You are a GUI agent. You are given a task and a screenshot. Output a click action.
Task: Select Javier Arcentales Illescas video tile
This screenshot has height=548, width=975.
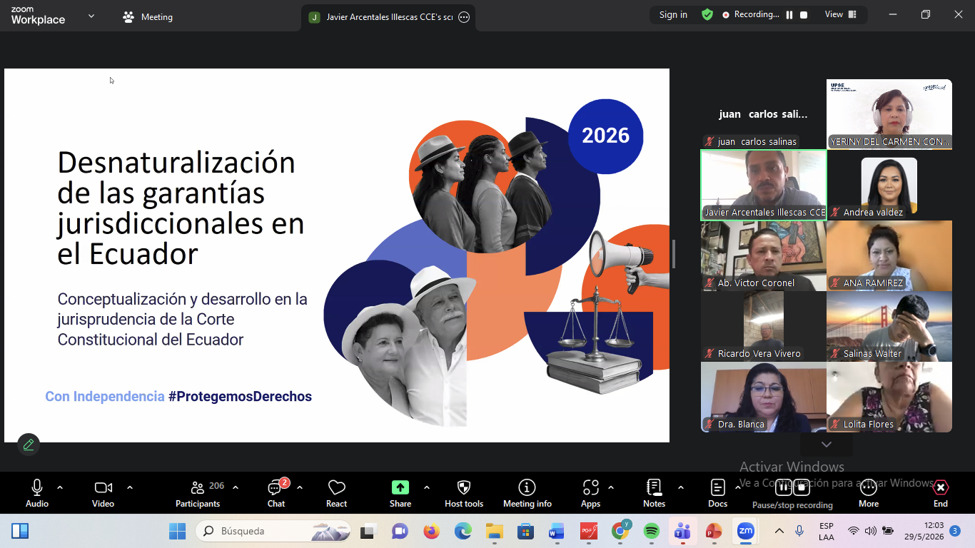tap(764, 185)
